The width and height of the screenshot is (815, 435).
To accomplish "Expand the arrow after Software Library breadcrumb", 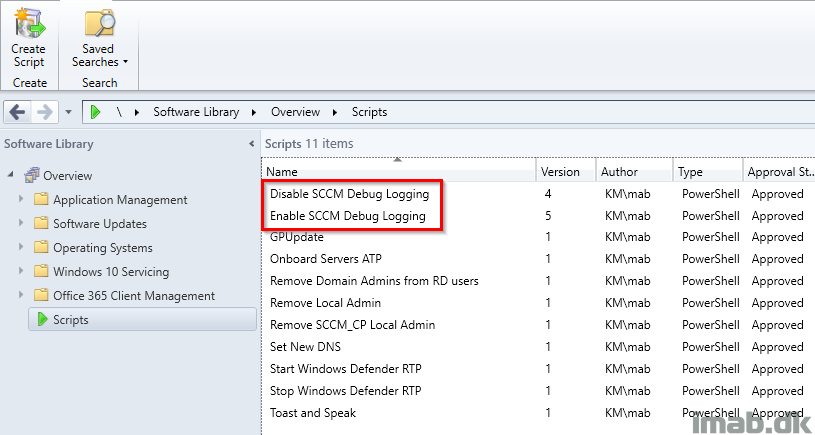I will (254, 112).
